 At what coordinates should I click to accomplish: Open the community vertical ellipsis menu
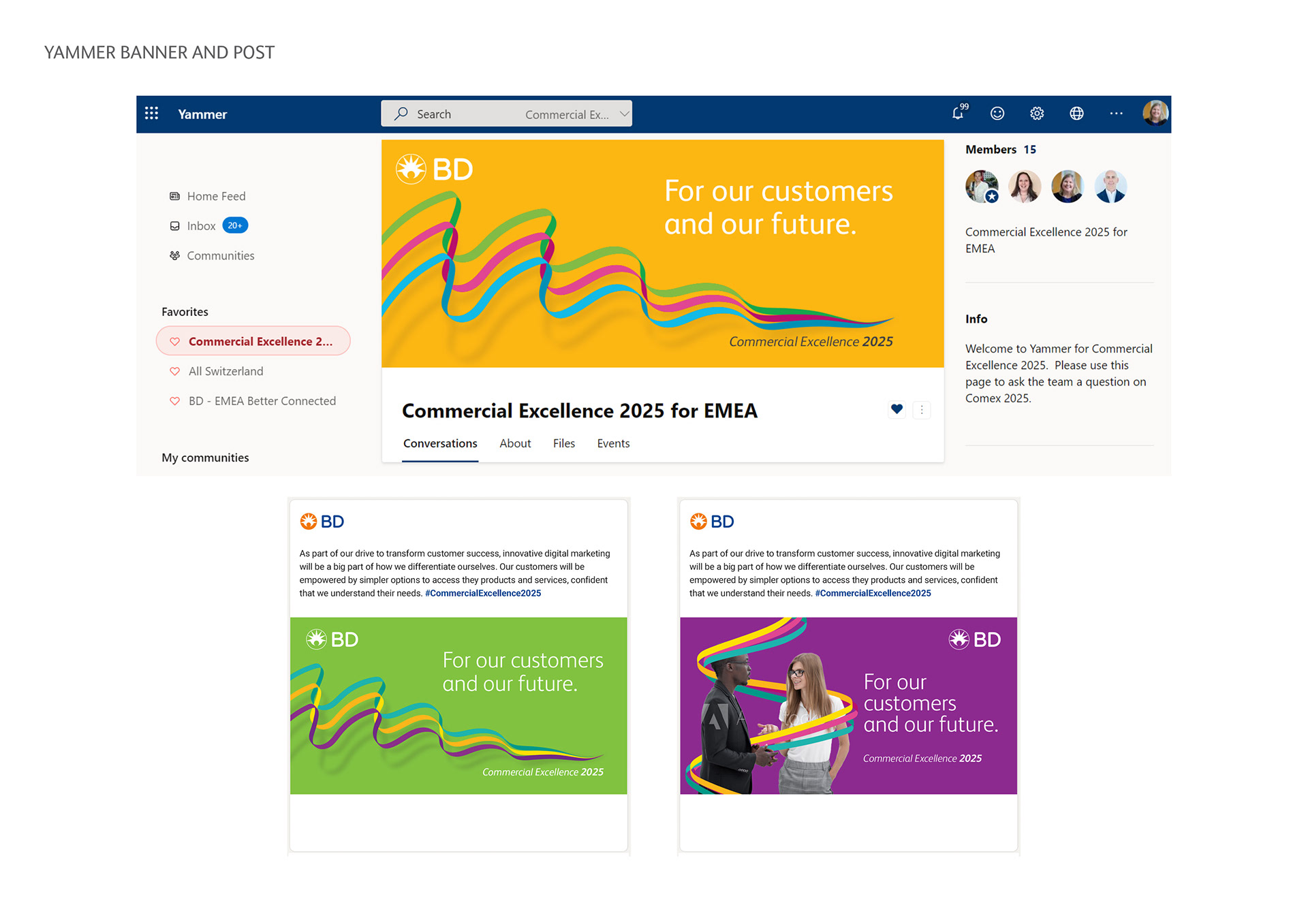click(x=922, y=410)
